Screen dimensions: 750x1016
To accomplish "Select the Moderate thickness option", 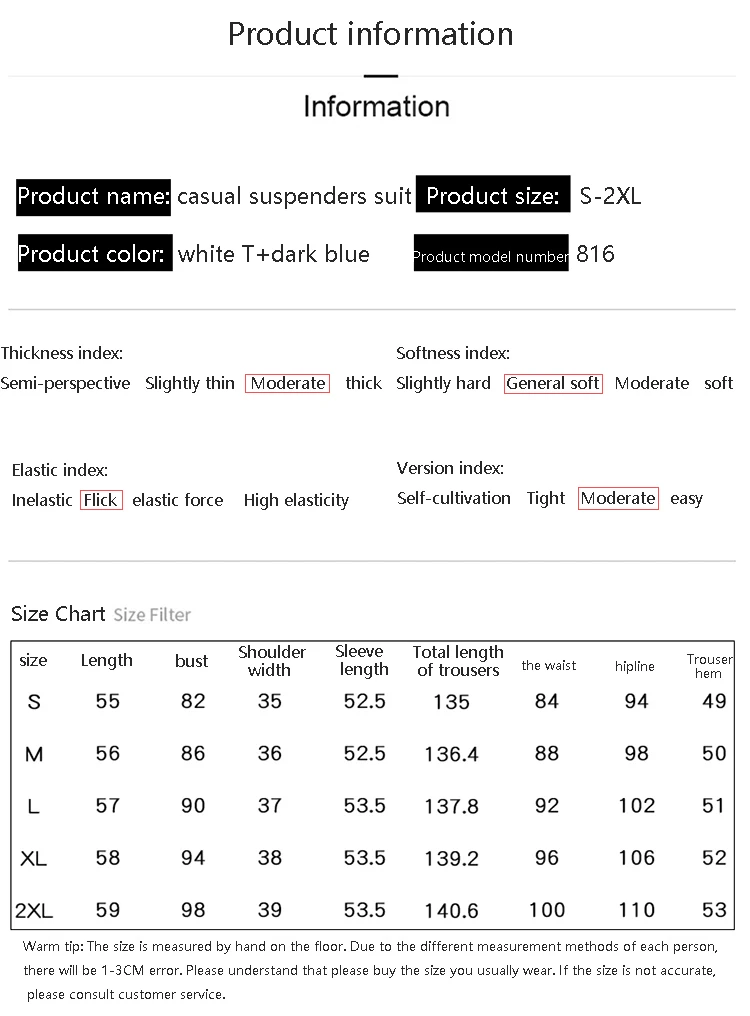I will tap(288, 383).
